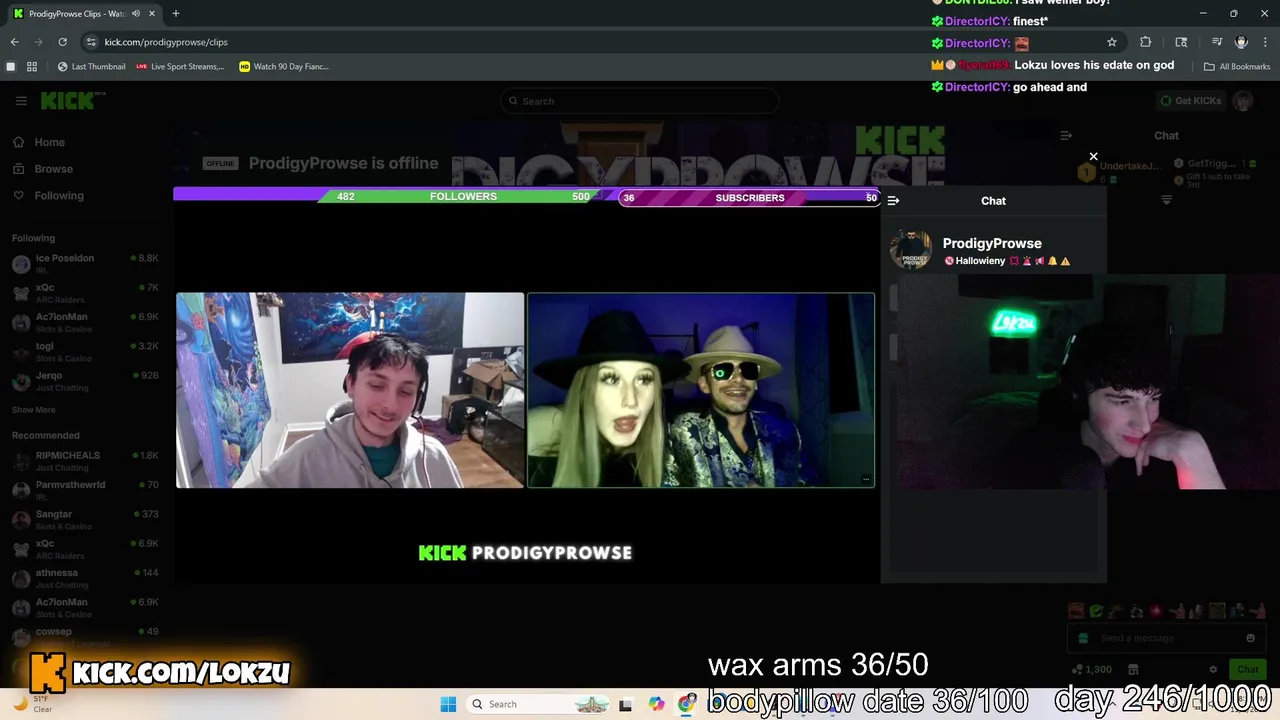Toggle the Kick sidebar hamburger menu

click(21, 101)
